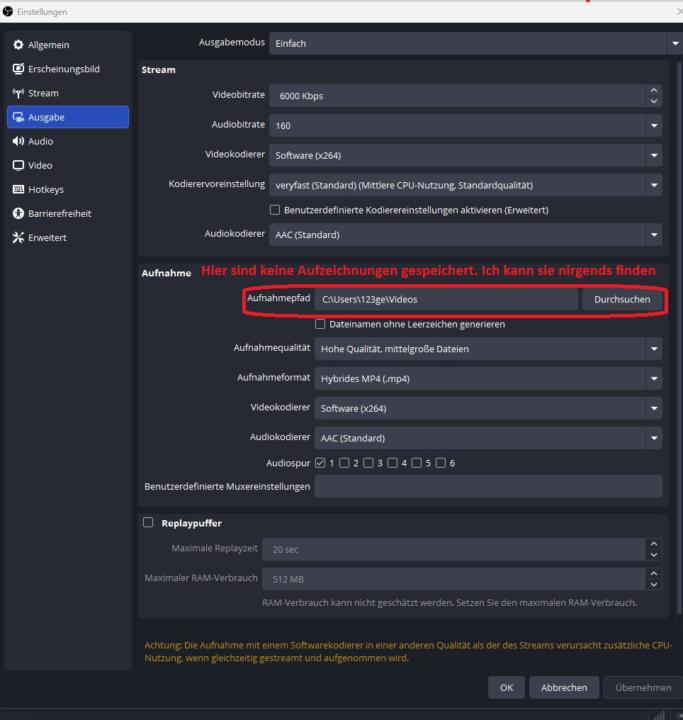
Task: Click the Audio speaker icon
Action: pos(18,141)
